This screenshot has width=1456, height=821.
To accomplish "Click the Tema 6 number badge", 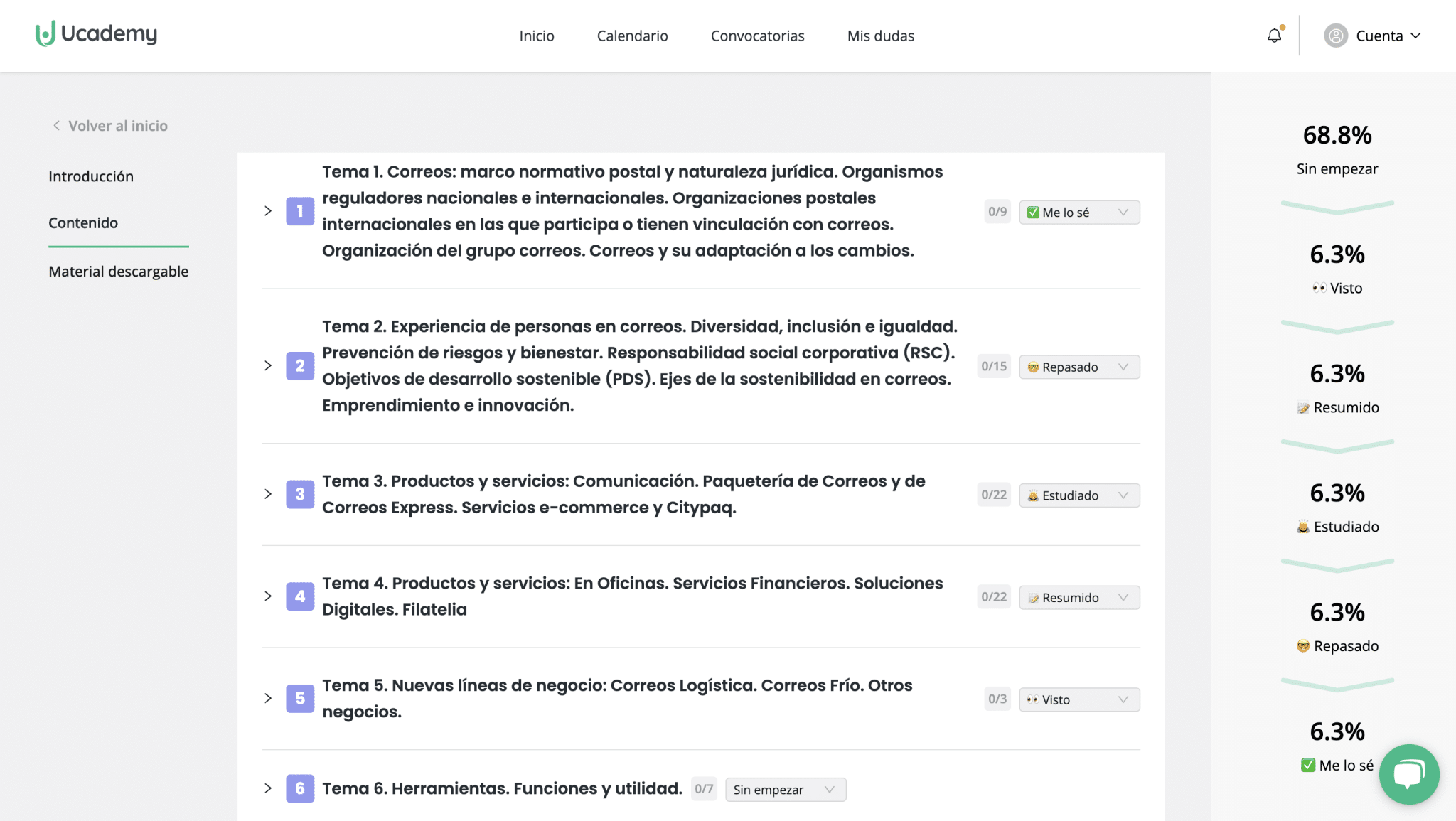I will (x=300, y=788).
